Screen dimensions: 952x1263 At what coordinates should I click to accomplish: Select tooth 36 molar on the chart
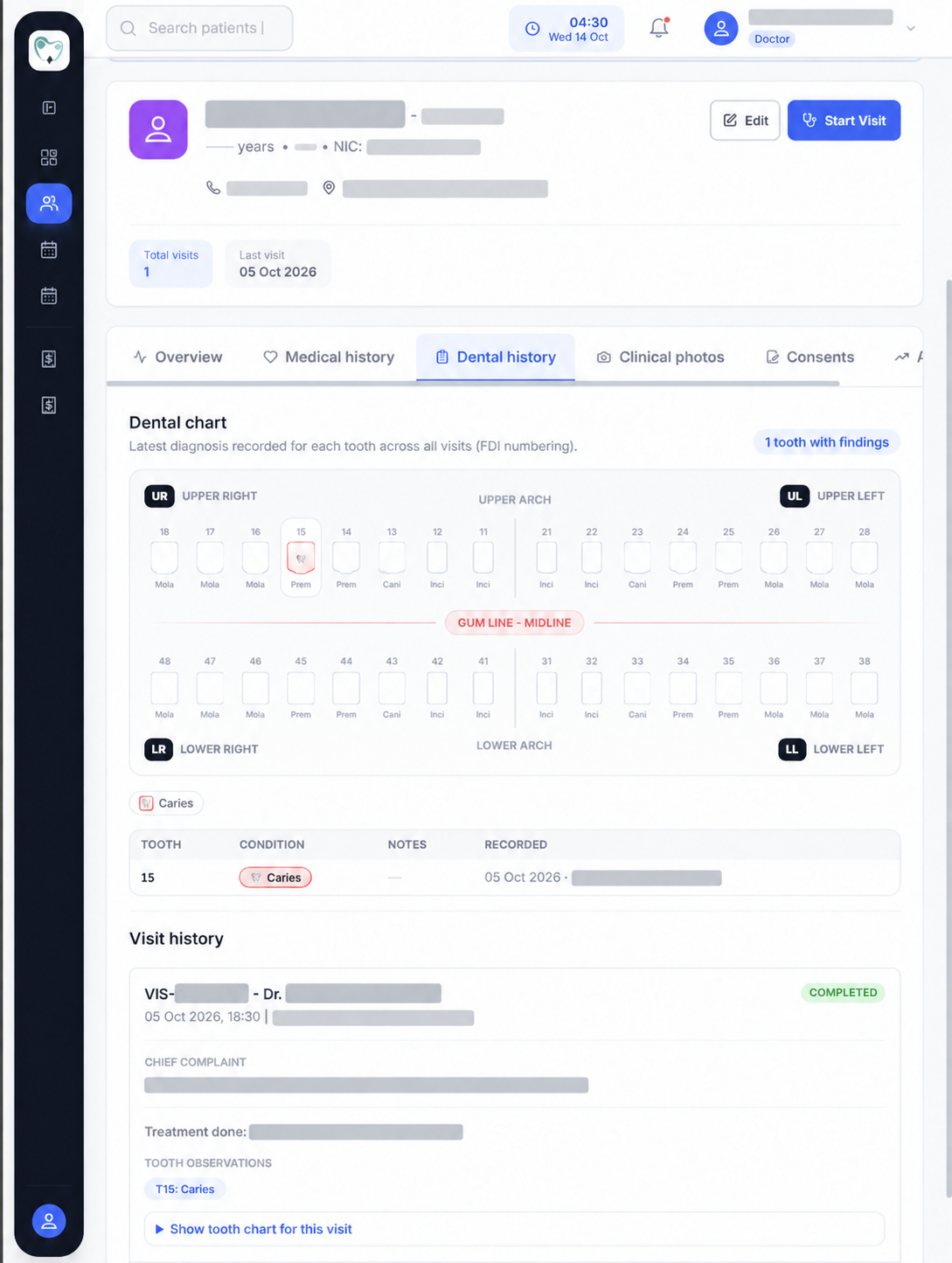point(774,688)
